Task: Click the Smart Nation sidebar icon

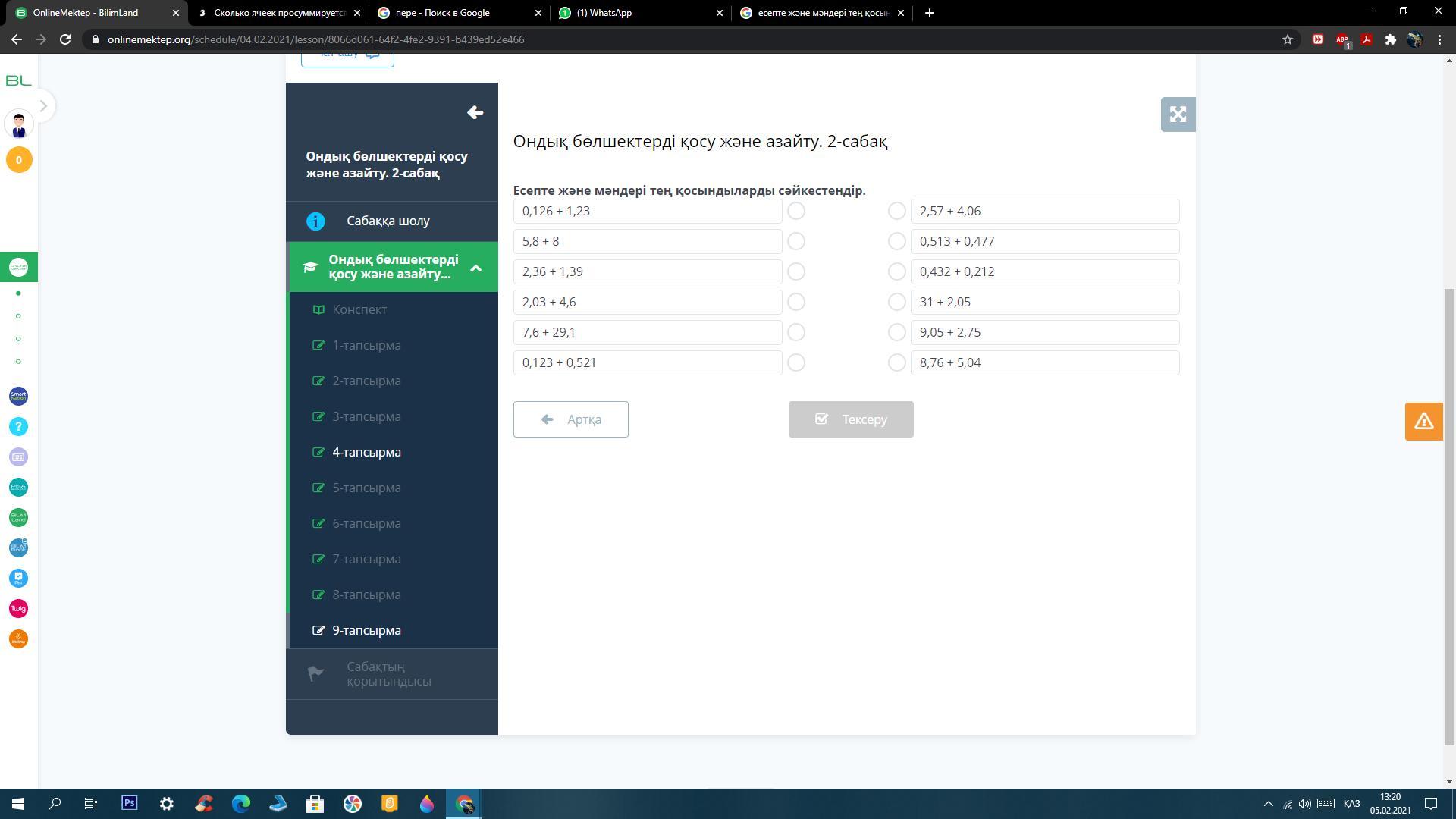Action: 19,396
